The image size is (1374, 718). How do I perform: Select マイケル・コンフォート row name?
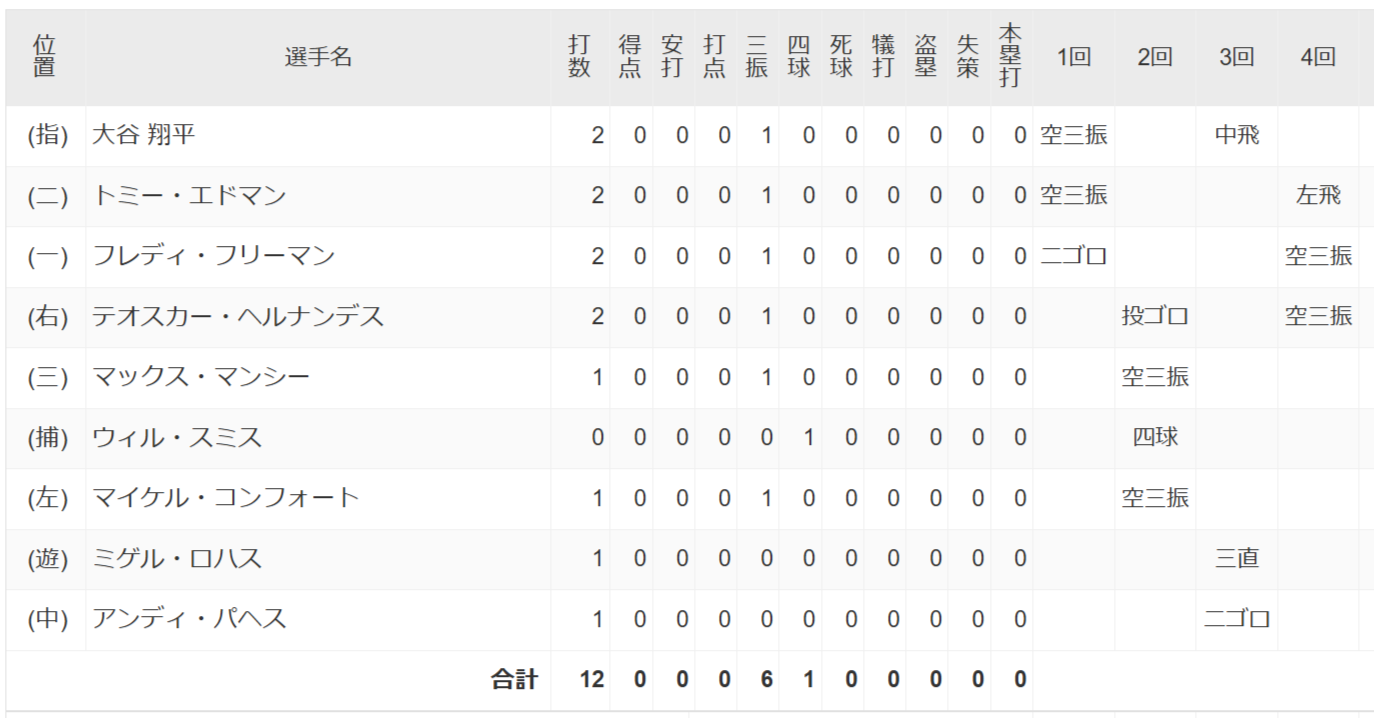pyautogui.click(x=225, y=498)
